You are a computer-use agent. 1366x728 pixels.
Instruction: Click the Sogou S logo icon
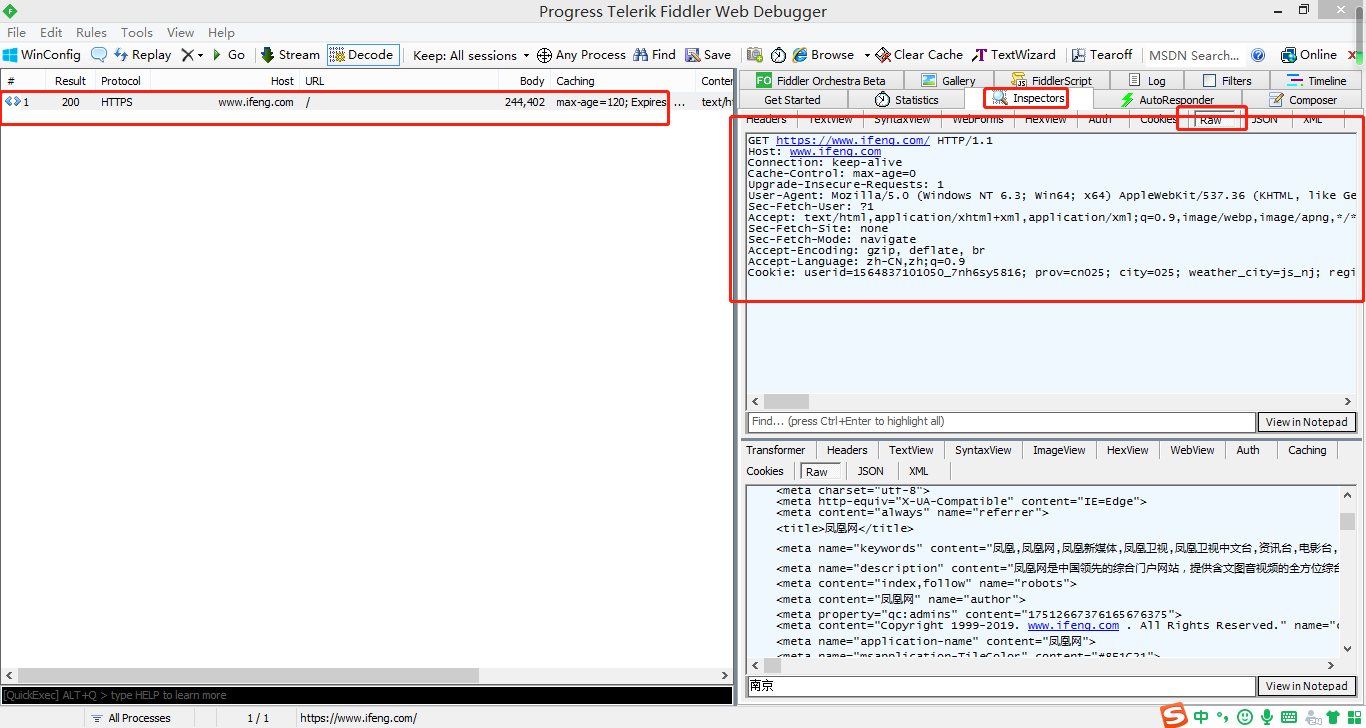(1174, 716)
